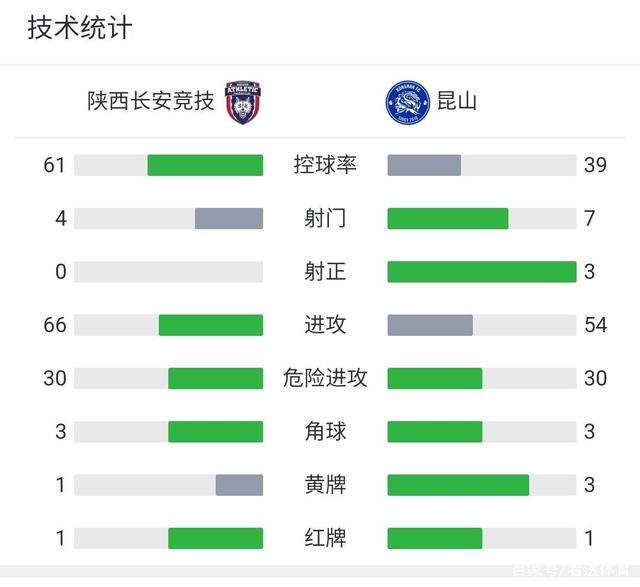Click the 进攻 stat label
Image resolution: width=640 pixels, height=587 pixels.
[x=325, y=325]
